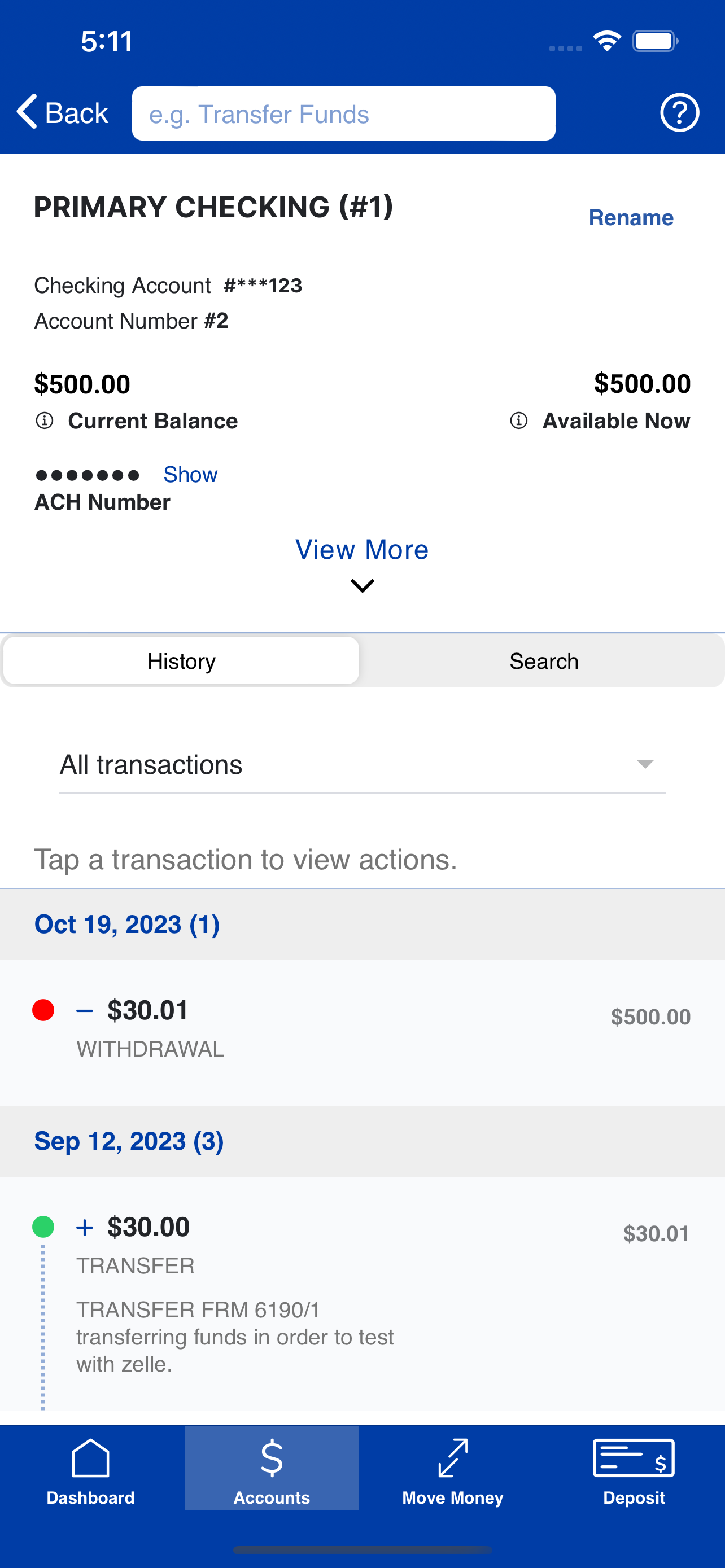Rename the Primary Checking account
725x1568 pixels.
pos(631,217)
